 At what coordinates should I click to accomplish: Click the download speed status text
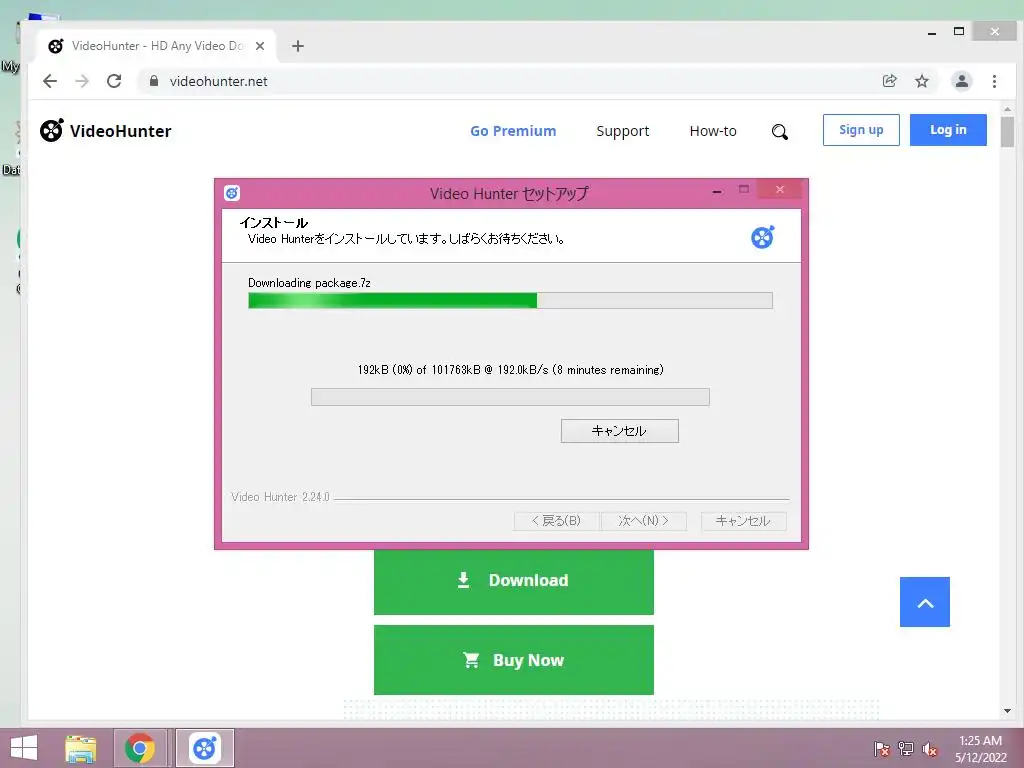[511, 370]
